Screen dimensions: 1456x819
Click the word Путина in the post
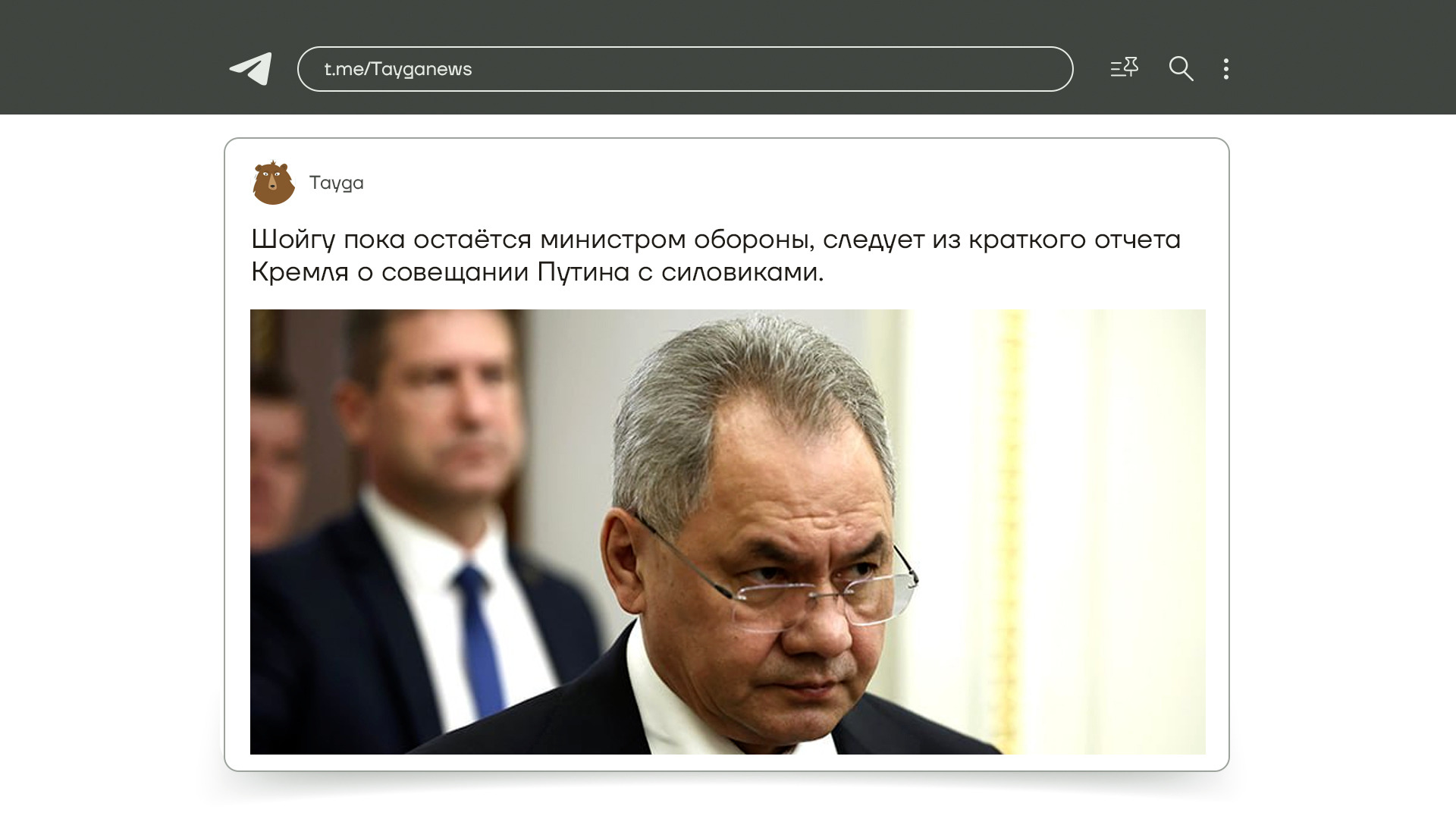583,272
